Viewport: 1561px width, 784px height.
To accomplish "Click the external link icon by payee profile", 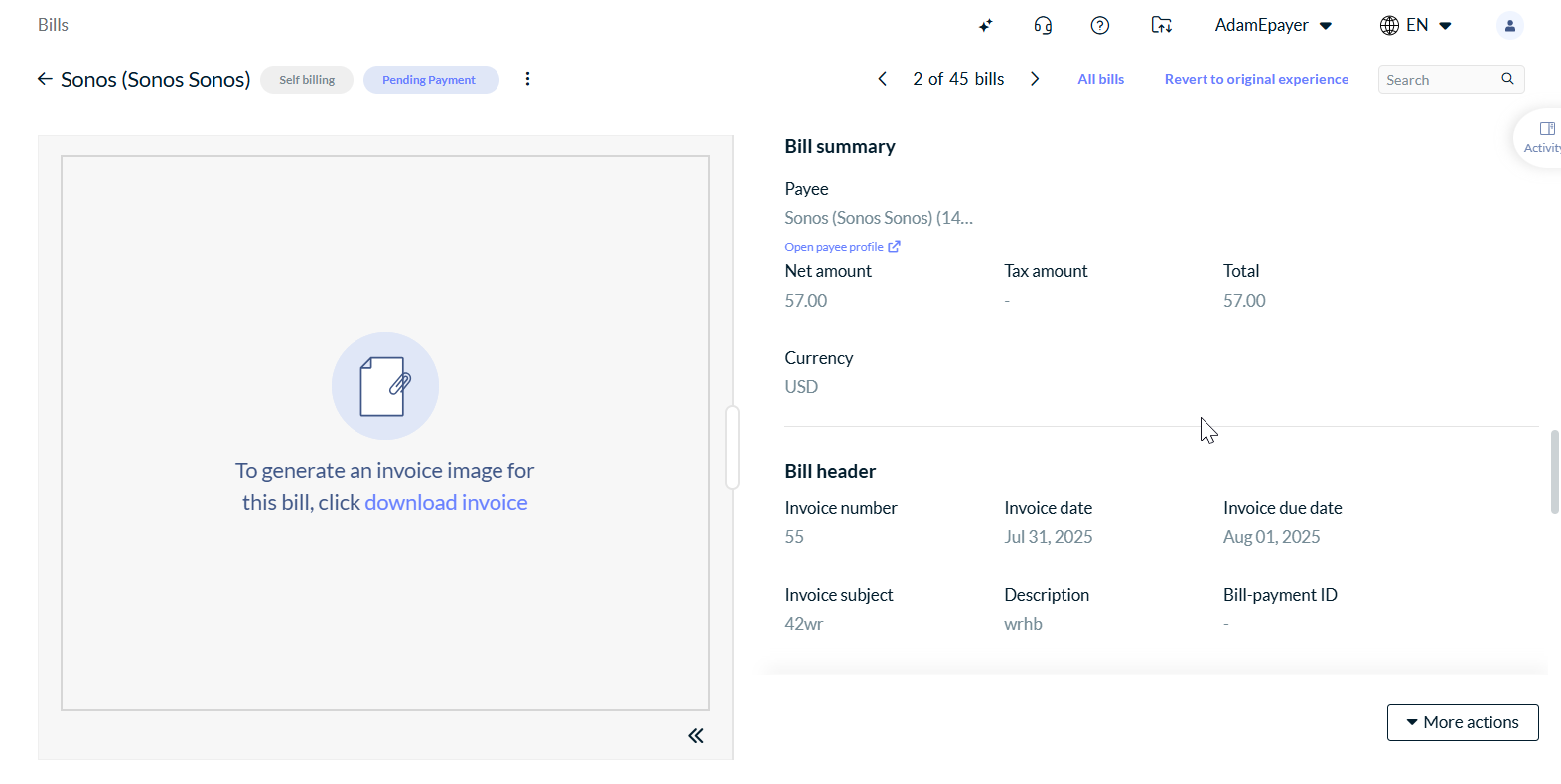I will [894, 247].
